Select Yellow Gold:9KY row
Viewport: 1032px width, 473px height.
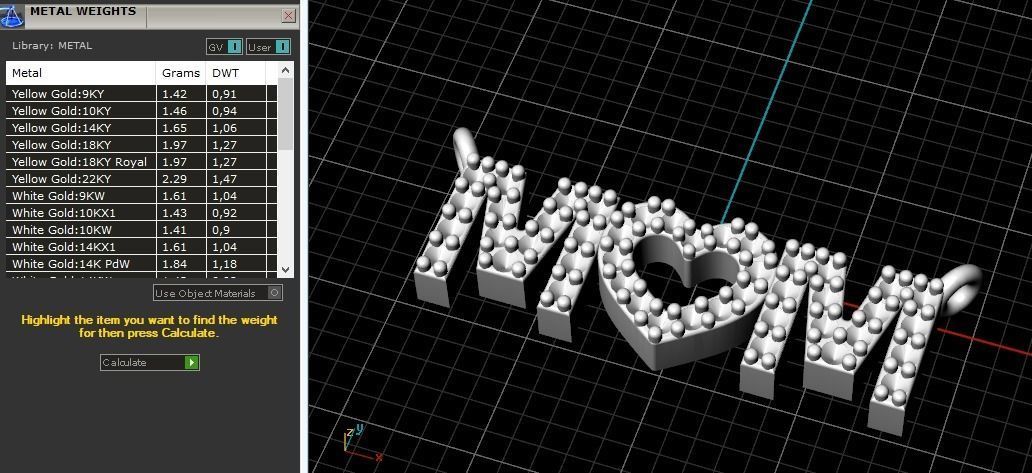point(142,93)
